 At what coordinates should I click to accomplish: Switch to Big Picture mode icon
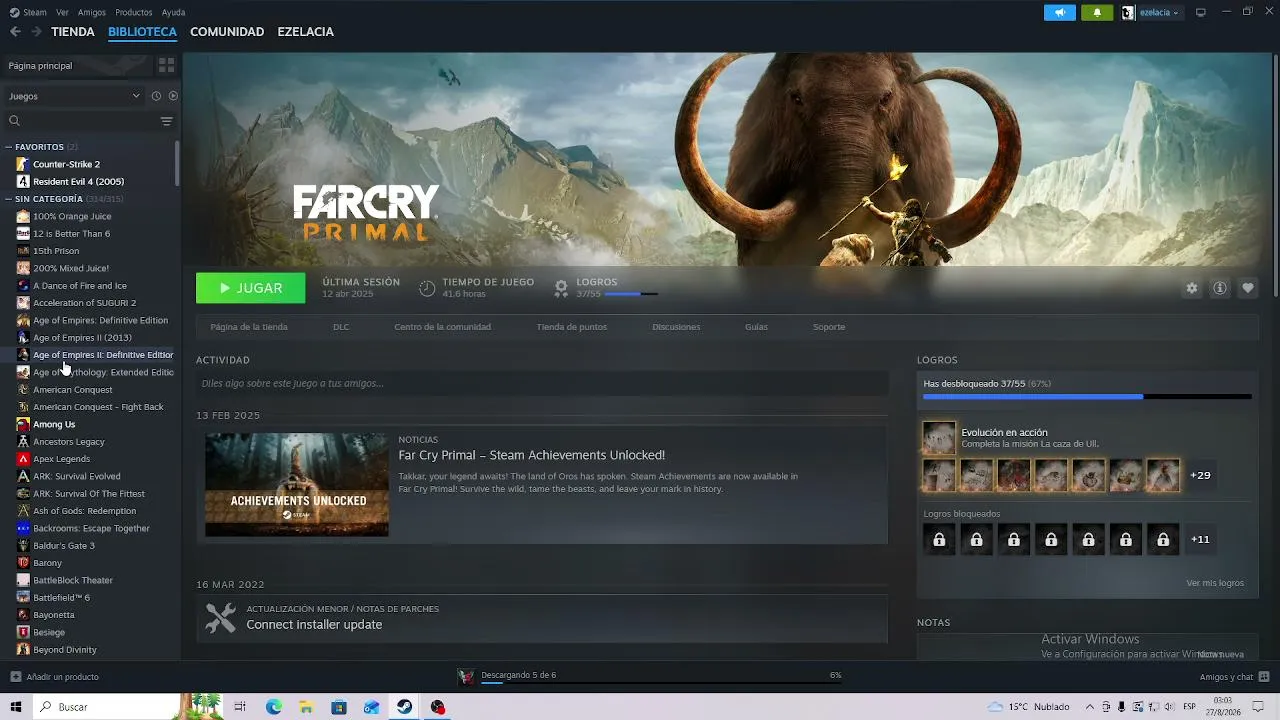tap(1201, 12)
